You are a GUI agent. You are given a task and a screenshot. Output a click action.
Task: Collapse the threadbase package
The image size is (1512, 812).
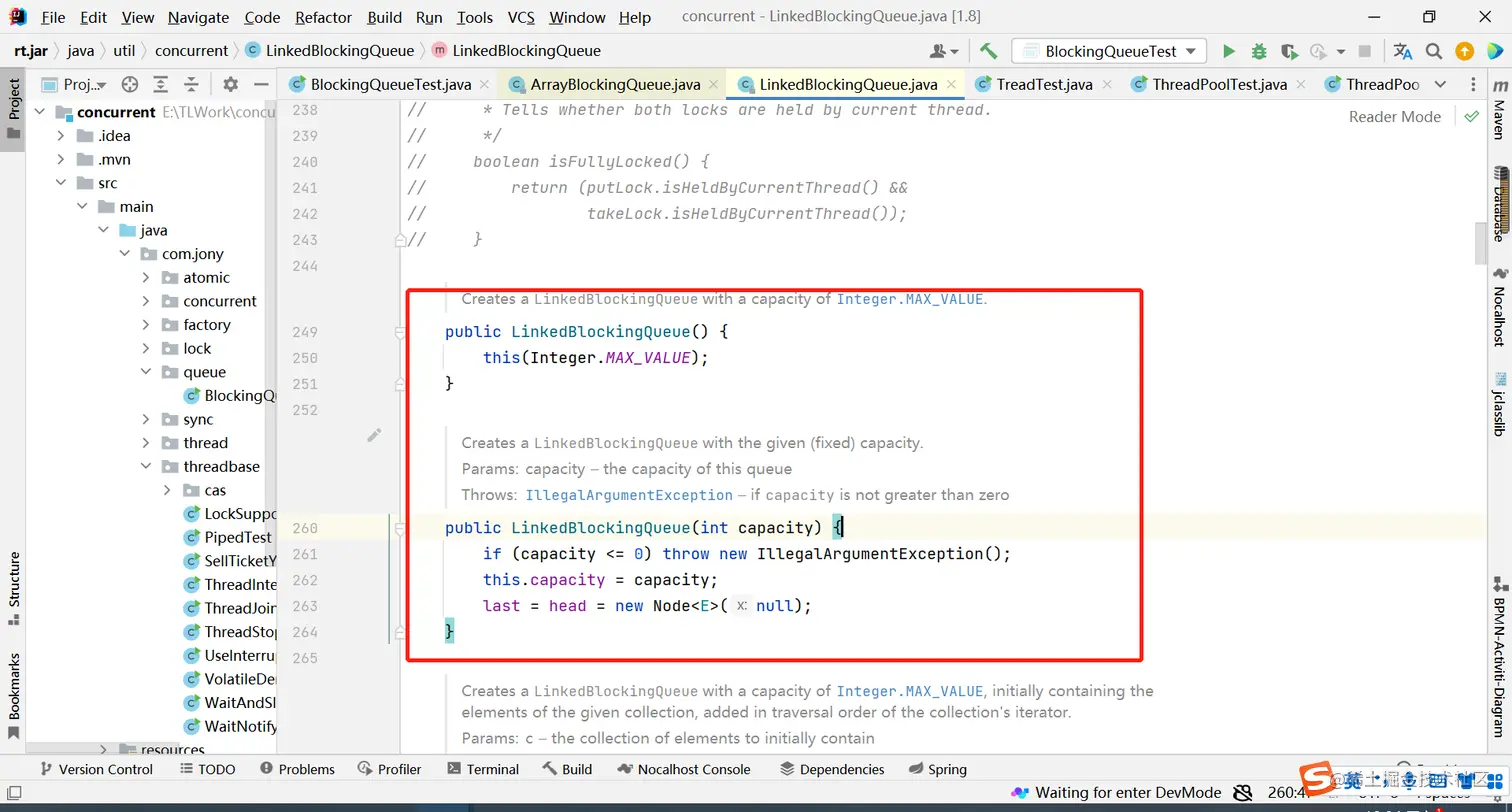point(146,467)
